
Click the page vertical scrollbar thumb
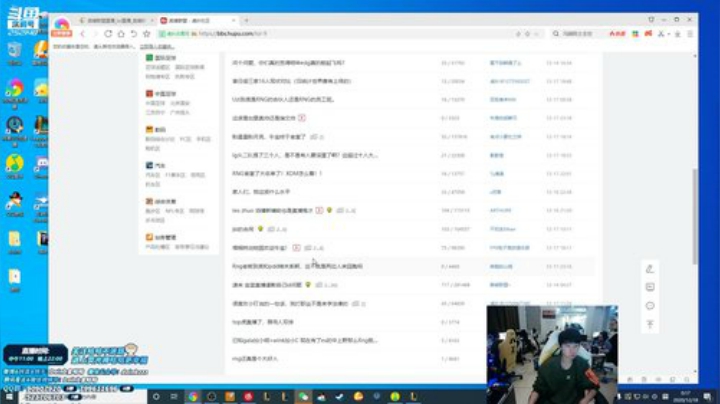pos(695,216)
